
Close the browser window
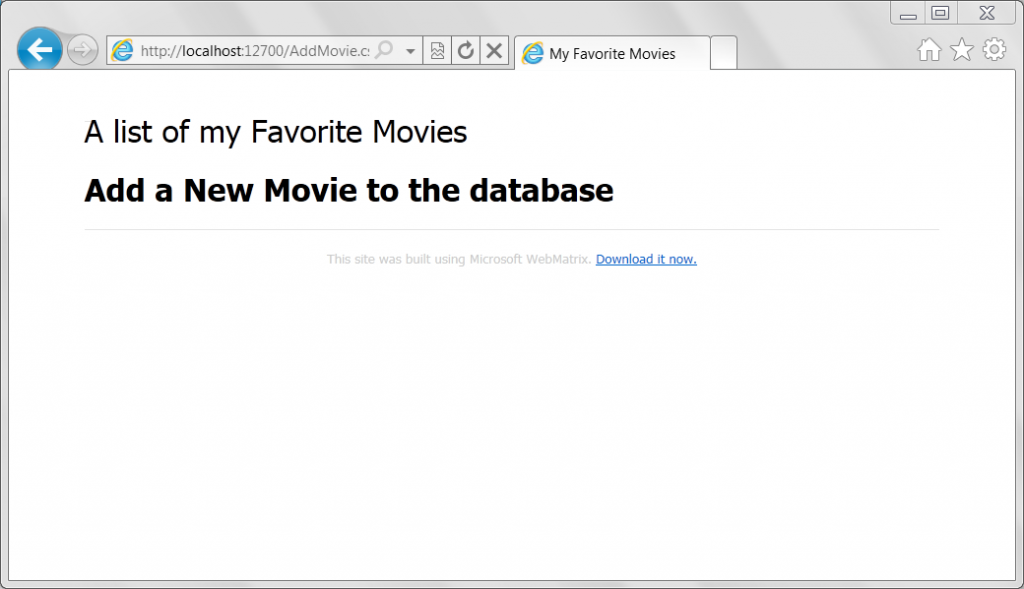tap(987, 13)
